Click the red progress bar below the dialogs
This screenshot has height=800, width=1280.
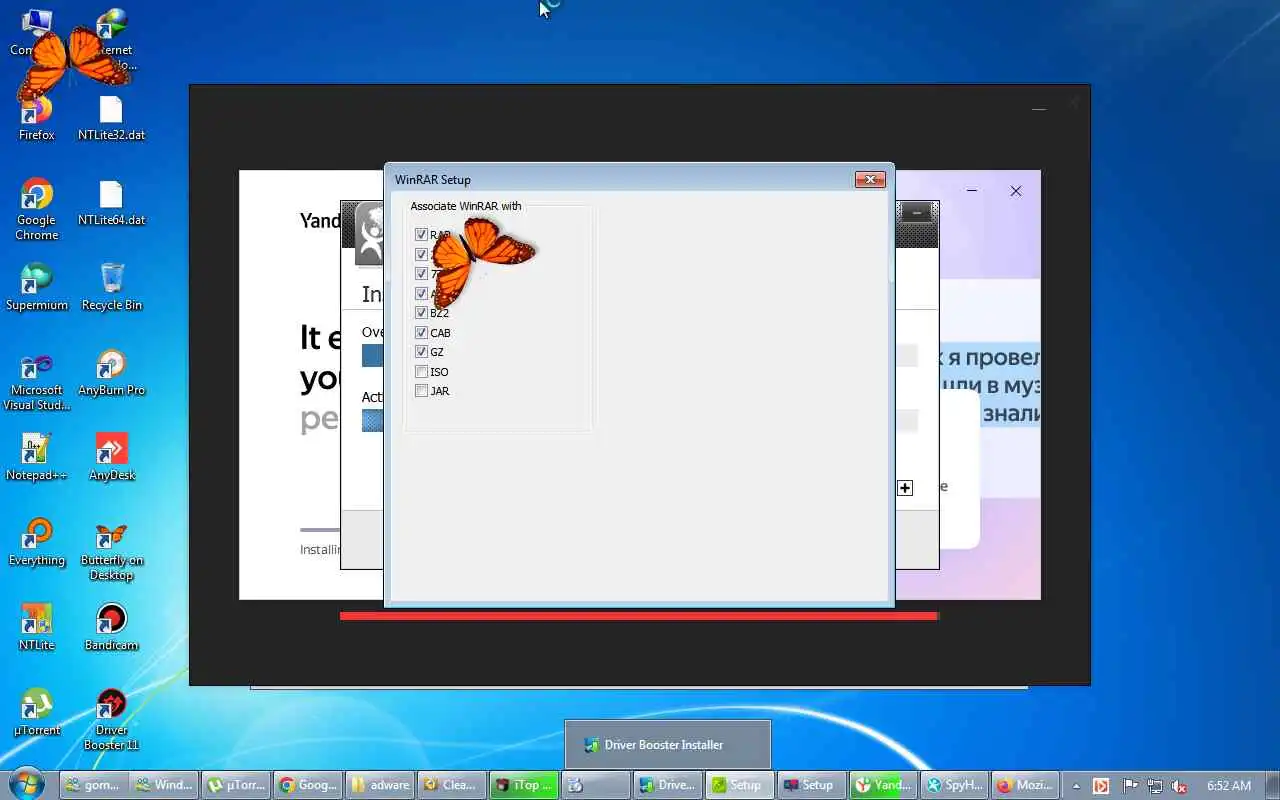(x=639, y=616)
